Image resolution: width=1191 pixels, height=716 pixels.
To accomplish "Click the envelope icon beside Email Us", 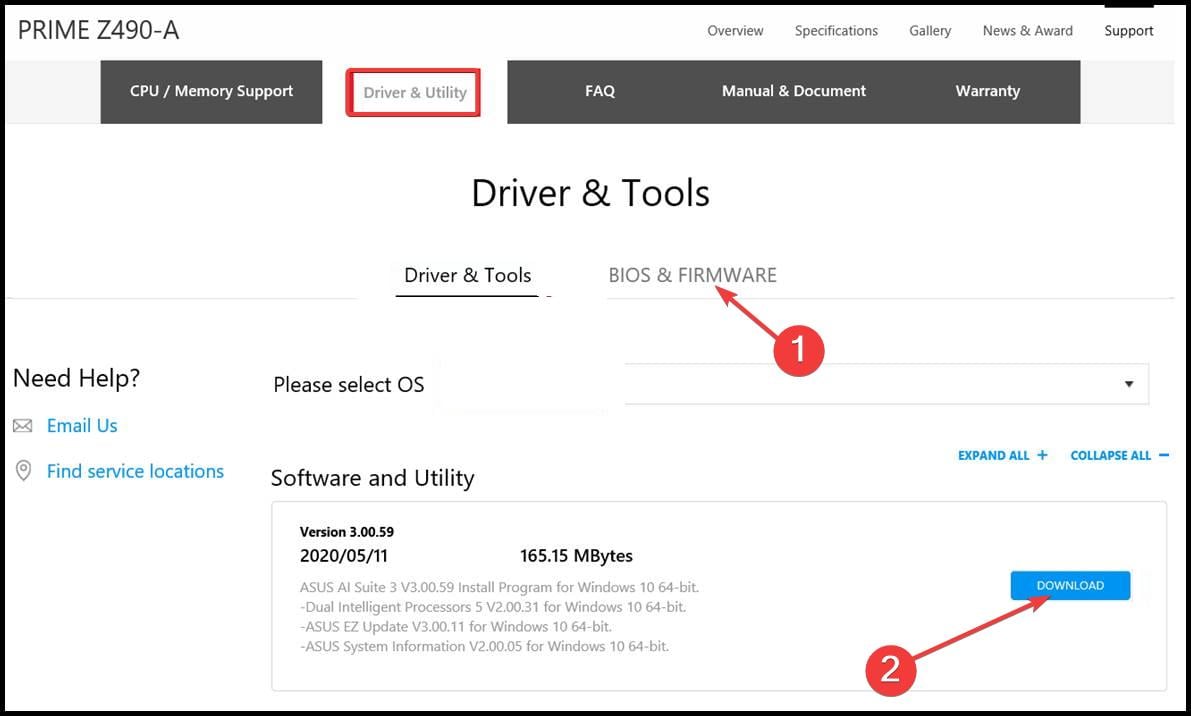I will (22, 426).
